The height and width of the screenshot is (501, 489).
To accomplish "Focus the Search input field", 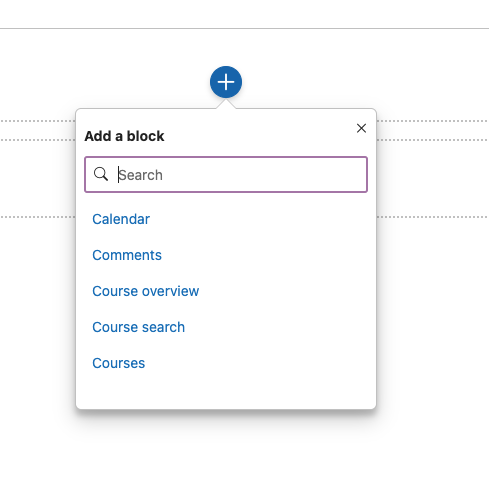I will pos(226,174).
